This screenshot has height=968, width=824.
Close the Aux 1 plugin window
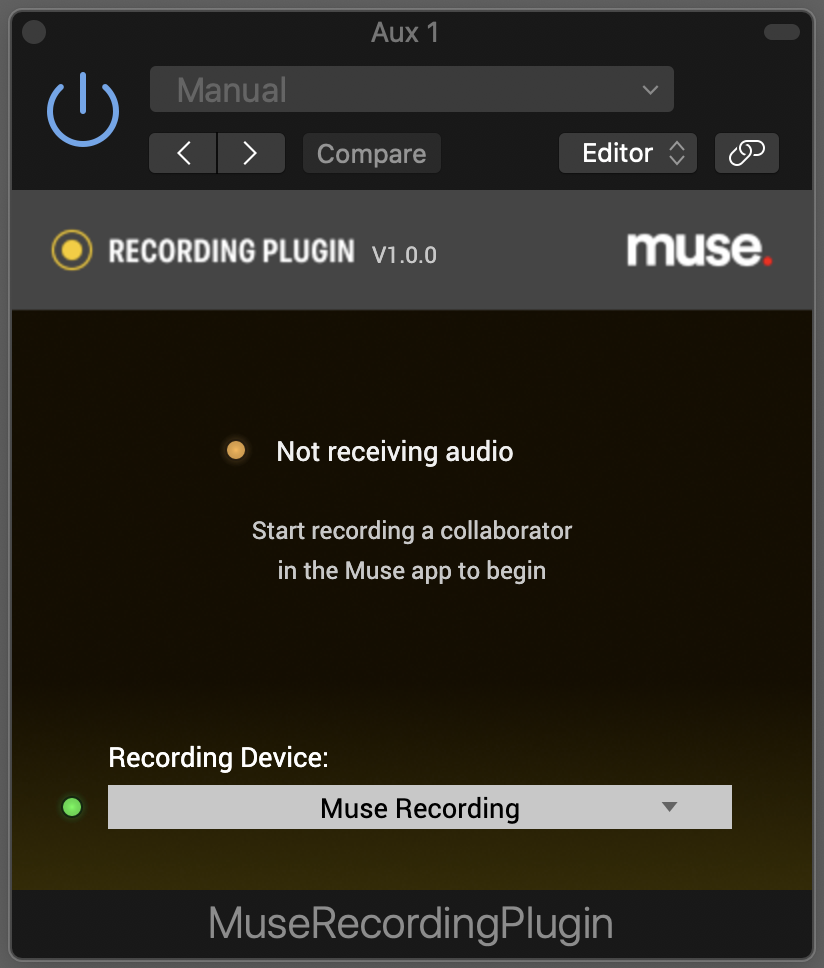[34, 33]
